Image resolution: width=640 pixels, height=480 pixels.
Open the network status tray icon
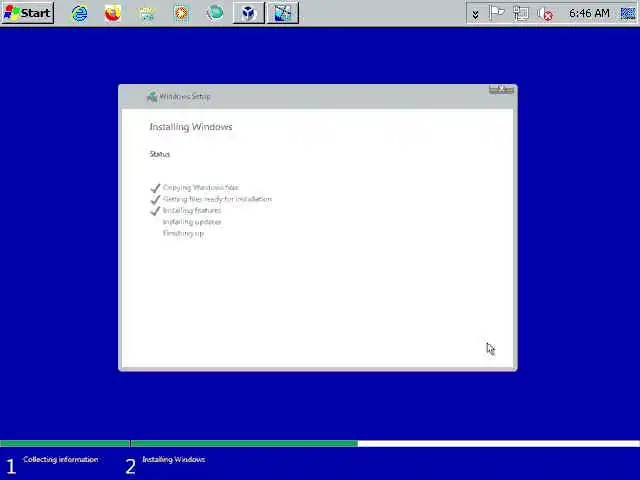[x=521, y=14]
